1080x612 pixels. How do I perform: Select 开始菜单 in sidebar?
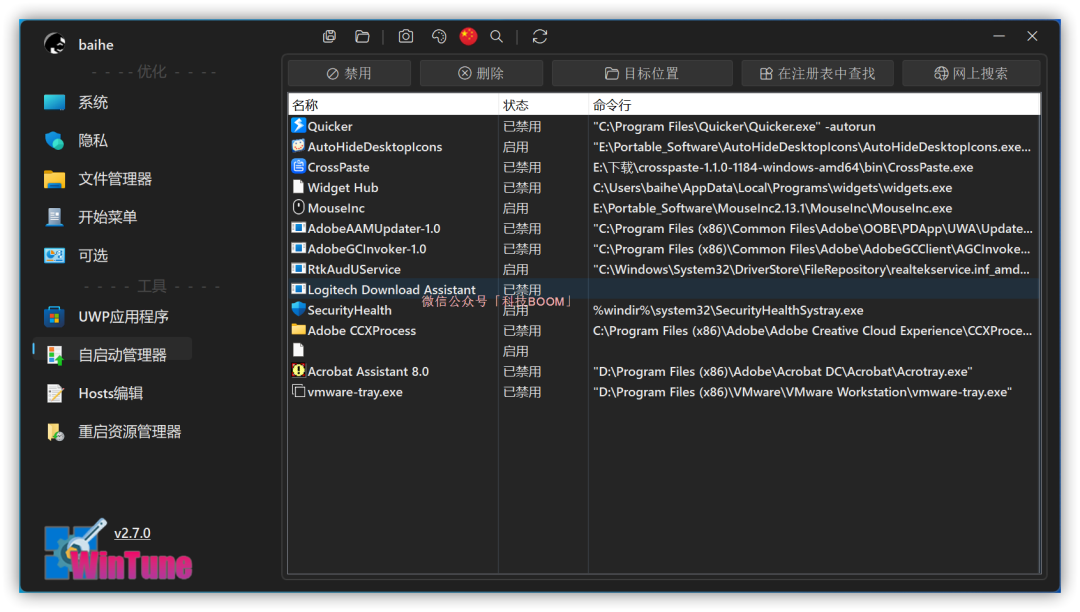[x=90, y=217]
